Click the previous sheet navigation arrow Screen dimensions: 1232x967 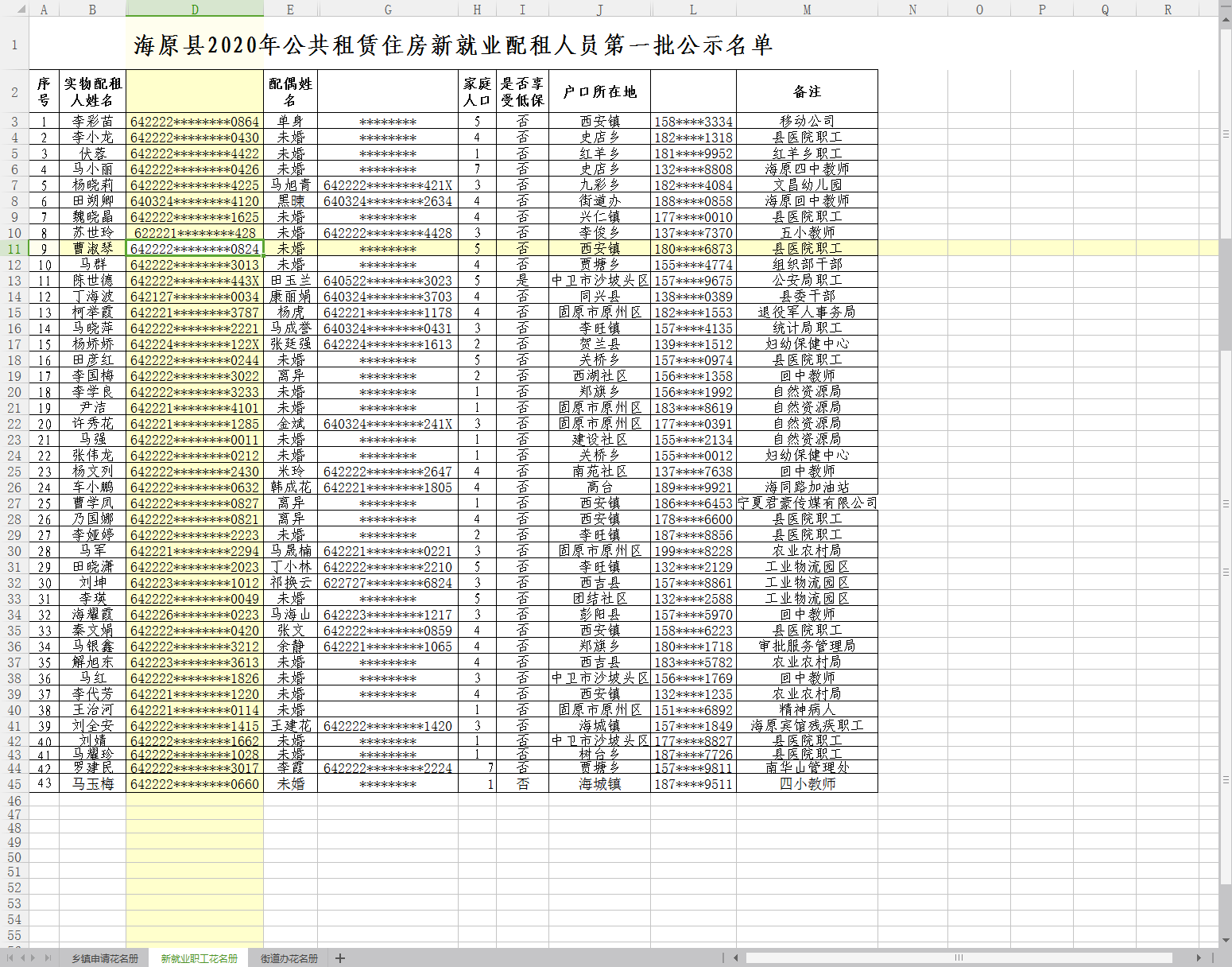[22, 958]
